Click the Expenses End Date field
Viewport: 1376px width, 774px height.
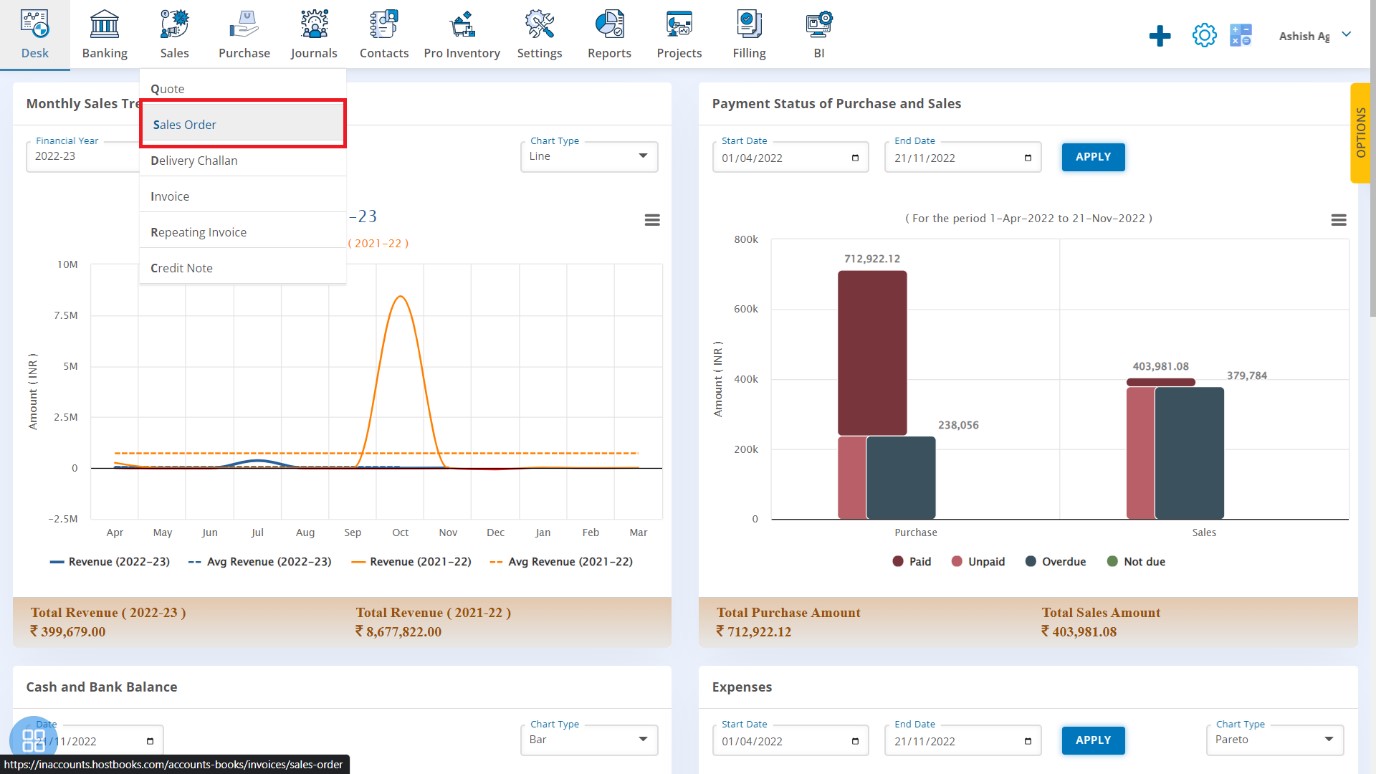[963, 741]
